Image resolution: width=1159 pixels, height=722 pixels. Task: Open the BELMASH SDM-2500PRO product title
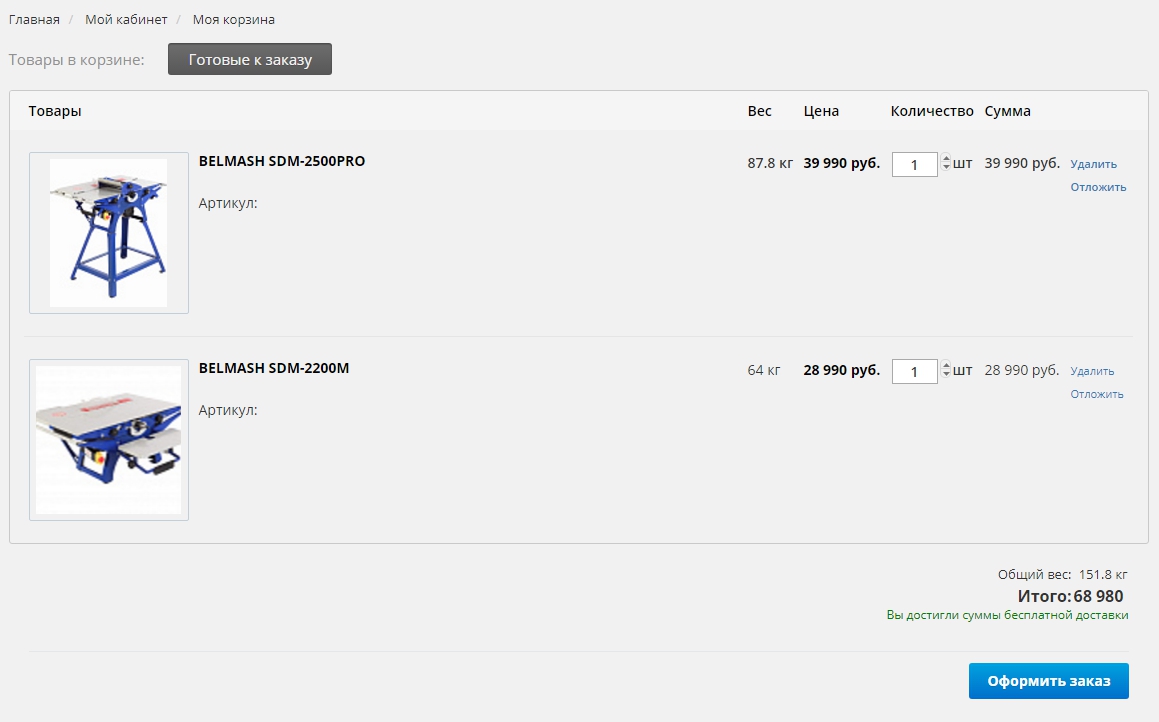pos(282,161)
